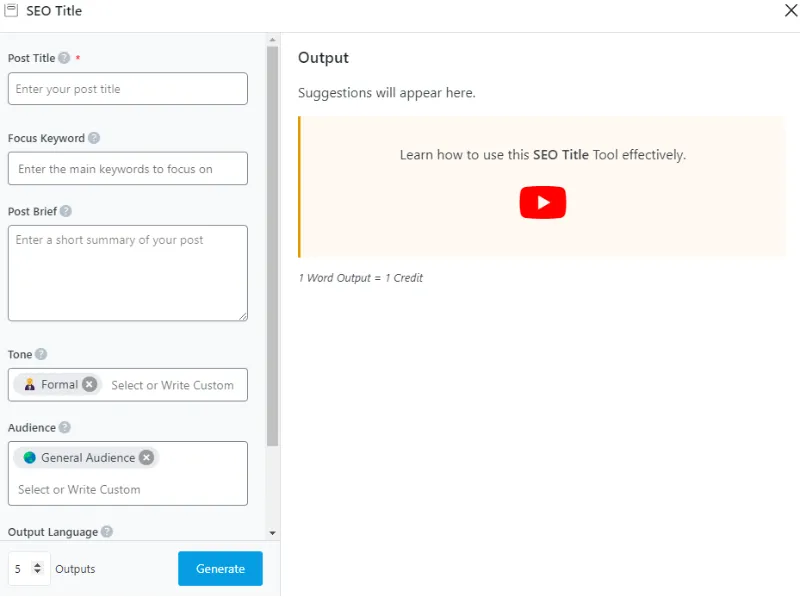This screenshot has width=800, height=597.
Task: Click the Post Title help icon
Action: pyautogui.click(x=64, y=58)
